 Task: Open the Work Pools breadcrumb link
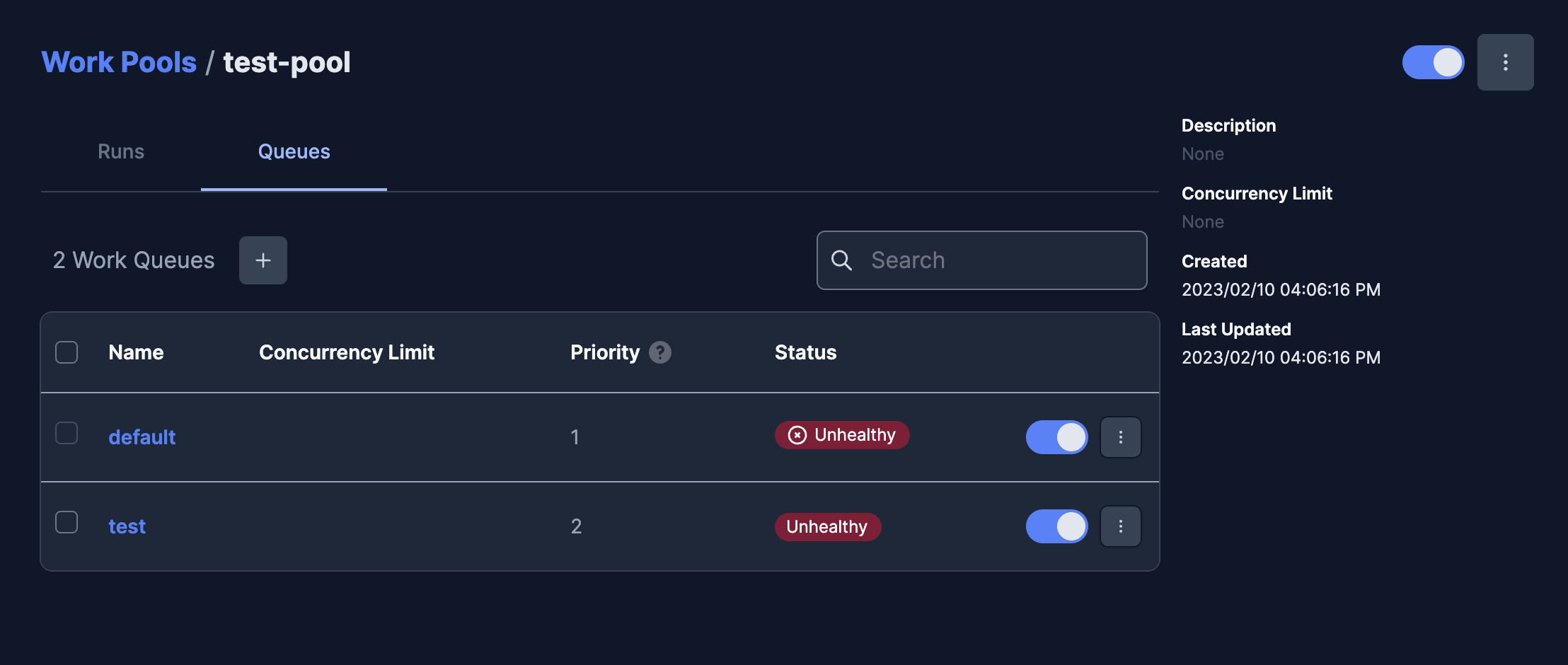118,62
